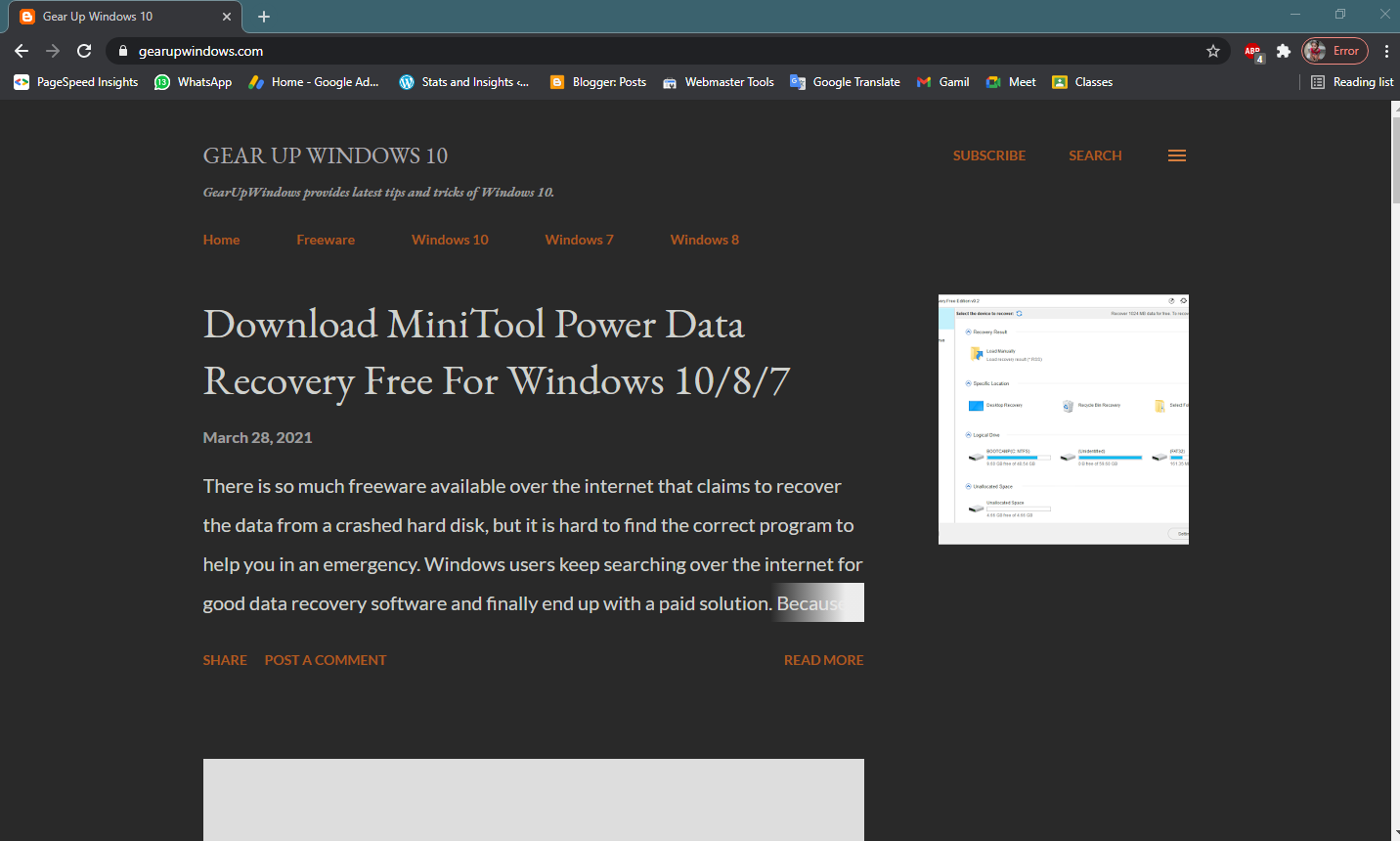This screenshot has width=1400, height=841.
Task: Open the Classes bookmark
Action: [1082, 82]
